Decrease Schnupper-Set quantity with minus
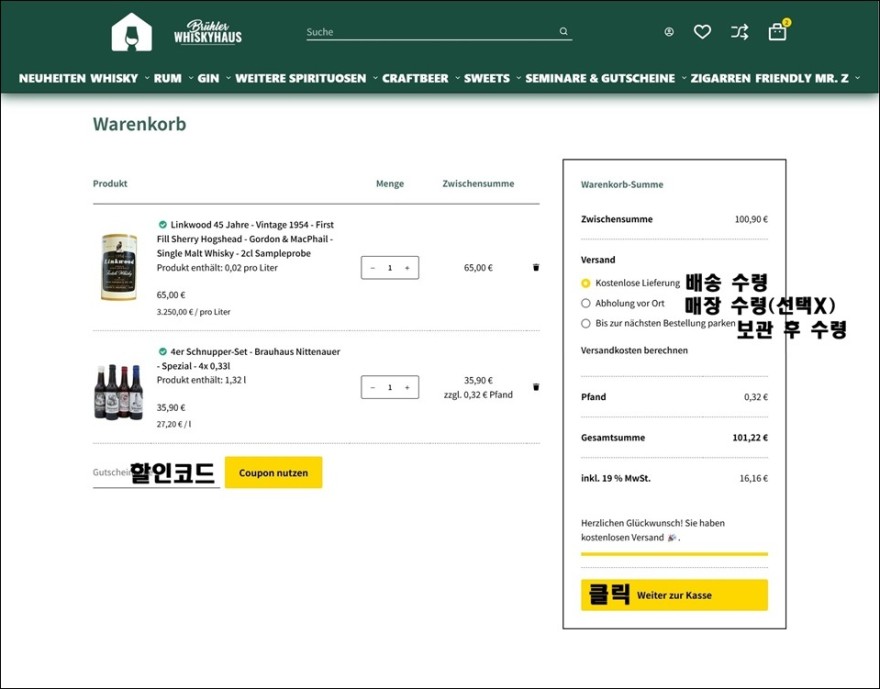The height and width of the screenshot is (689, 880). click(373, 387)
